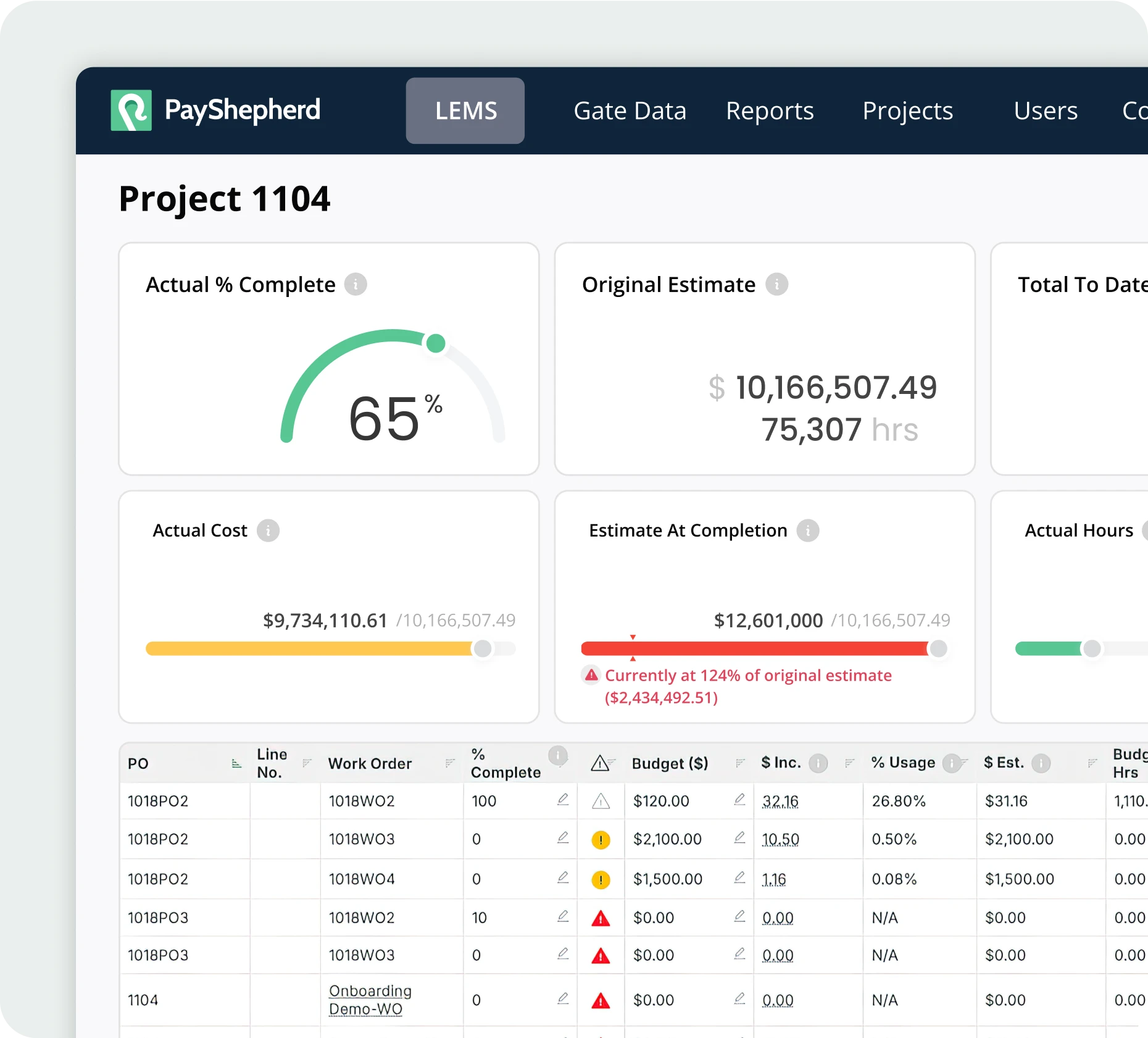Image resolution: width=1148 pixels, height=1038 pixels.
Task: Edit the $2,100.00 budget pencil icon
Action: (739, 838)
